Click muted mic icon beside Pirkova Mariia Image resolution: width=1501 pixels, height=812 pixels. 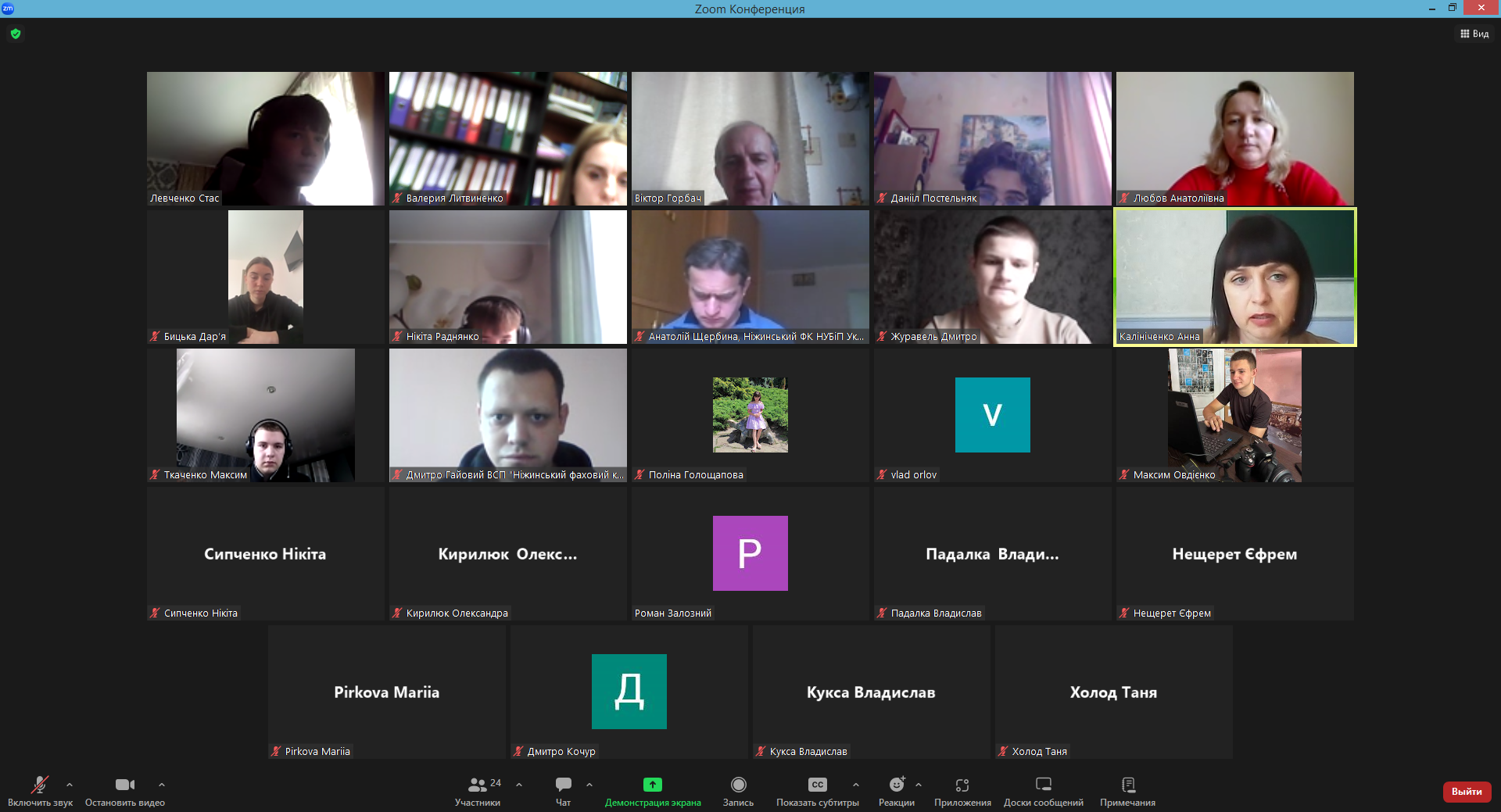click(277, 752)
